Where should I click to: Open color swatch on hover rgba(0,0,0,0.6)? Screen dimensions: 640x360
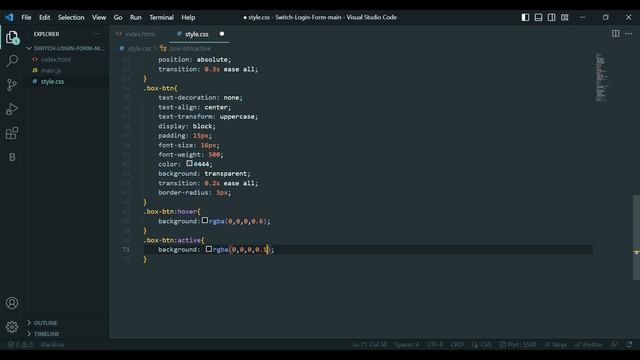205,220
